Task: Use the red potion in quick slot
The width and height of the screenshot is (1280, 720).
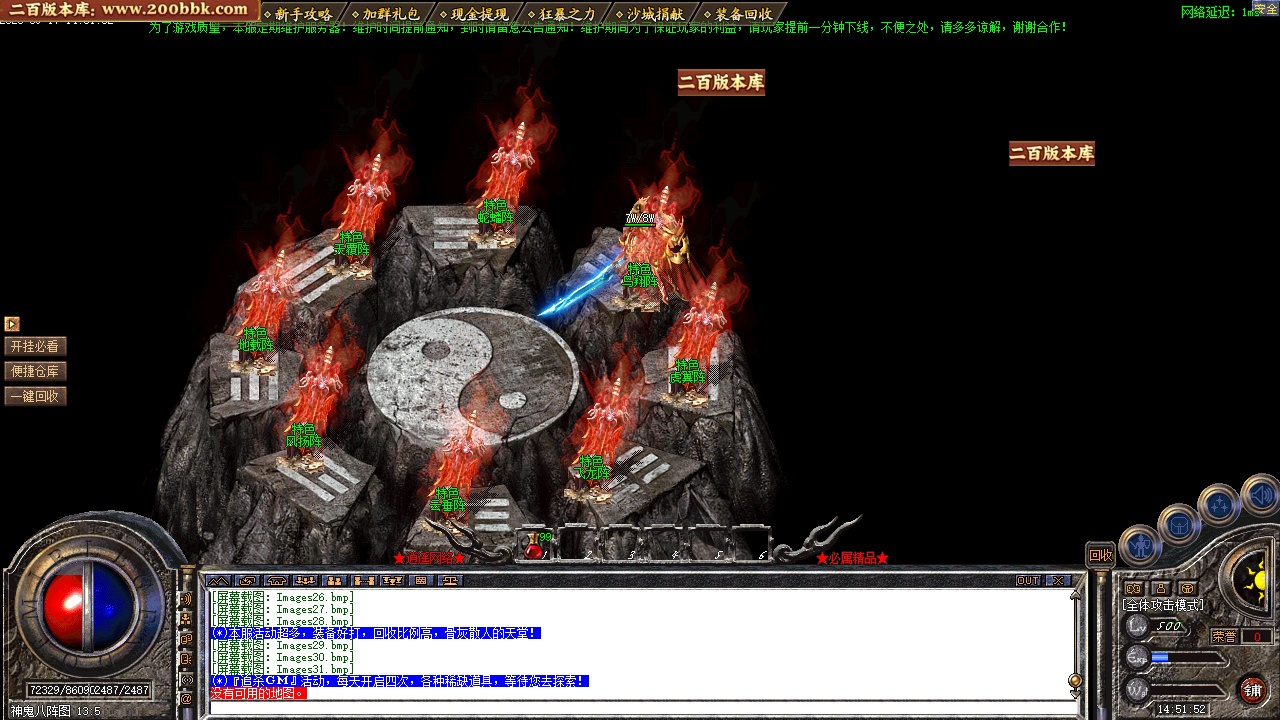Action: tap(535, 545)
